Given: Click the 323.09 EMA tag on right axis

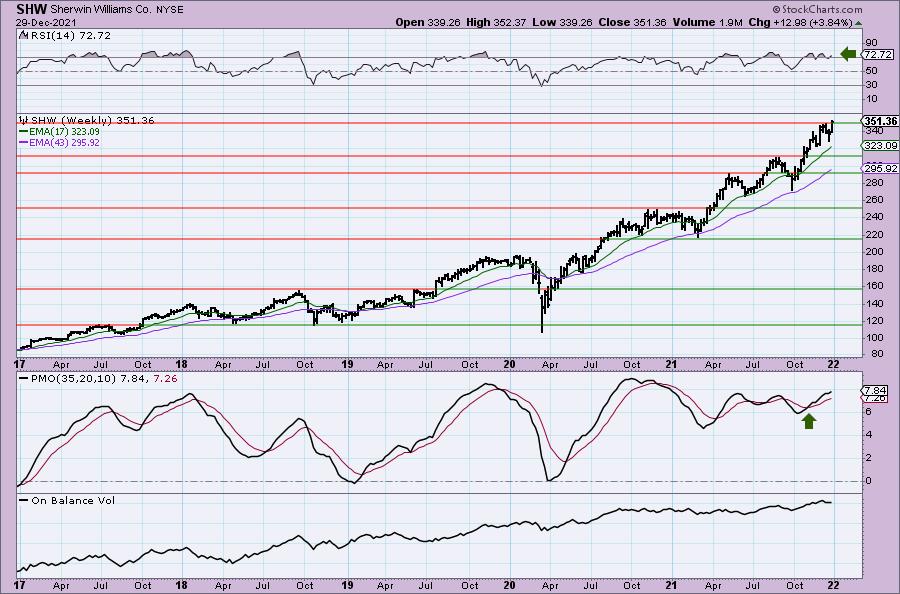Looking at the screenshot, I should click(880, 146).
